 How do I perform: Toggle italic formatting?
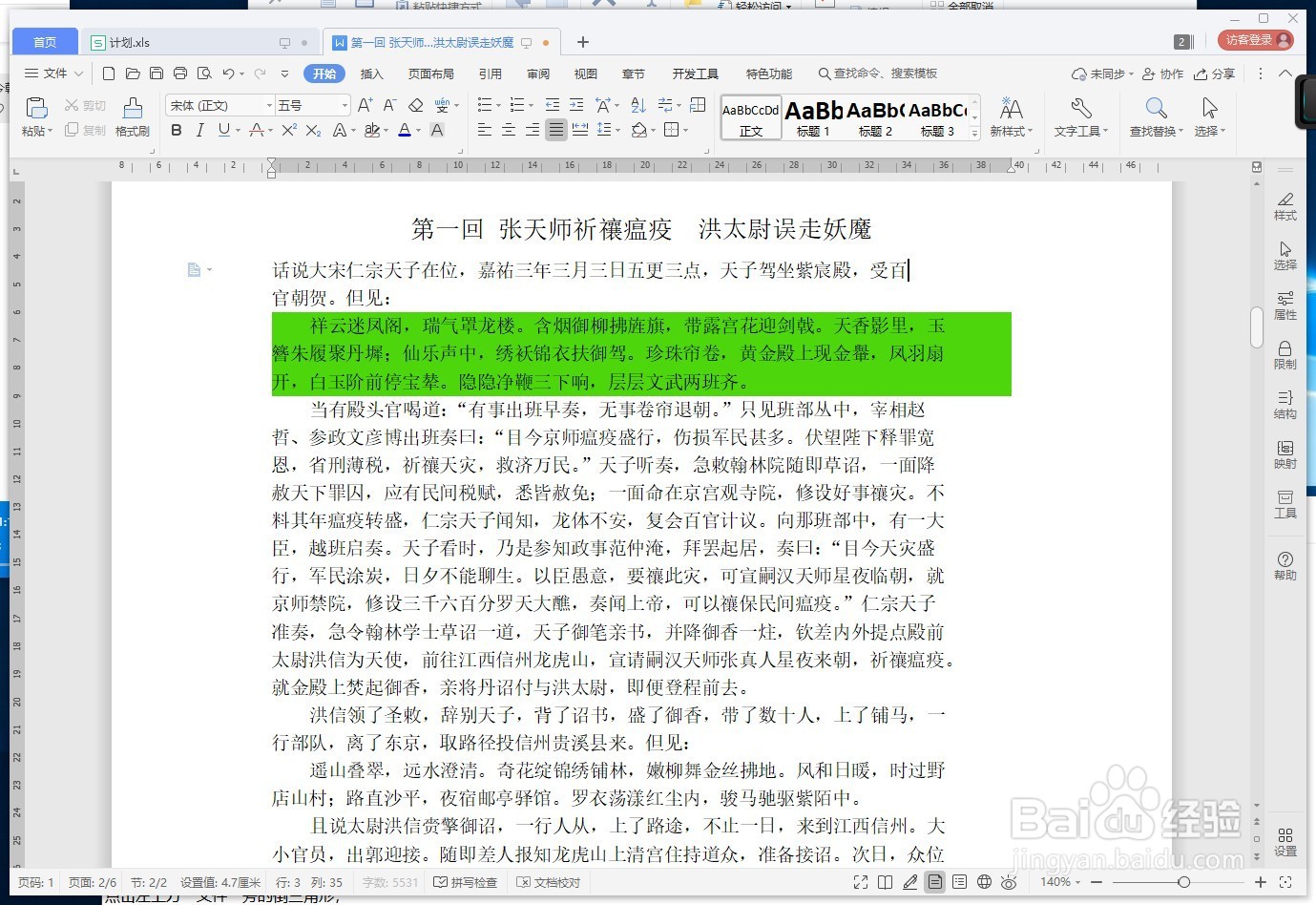(x=199, y=130)
